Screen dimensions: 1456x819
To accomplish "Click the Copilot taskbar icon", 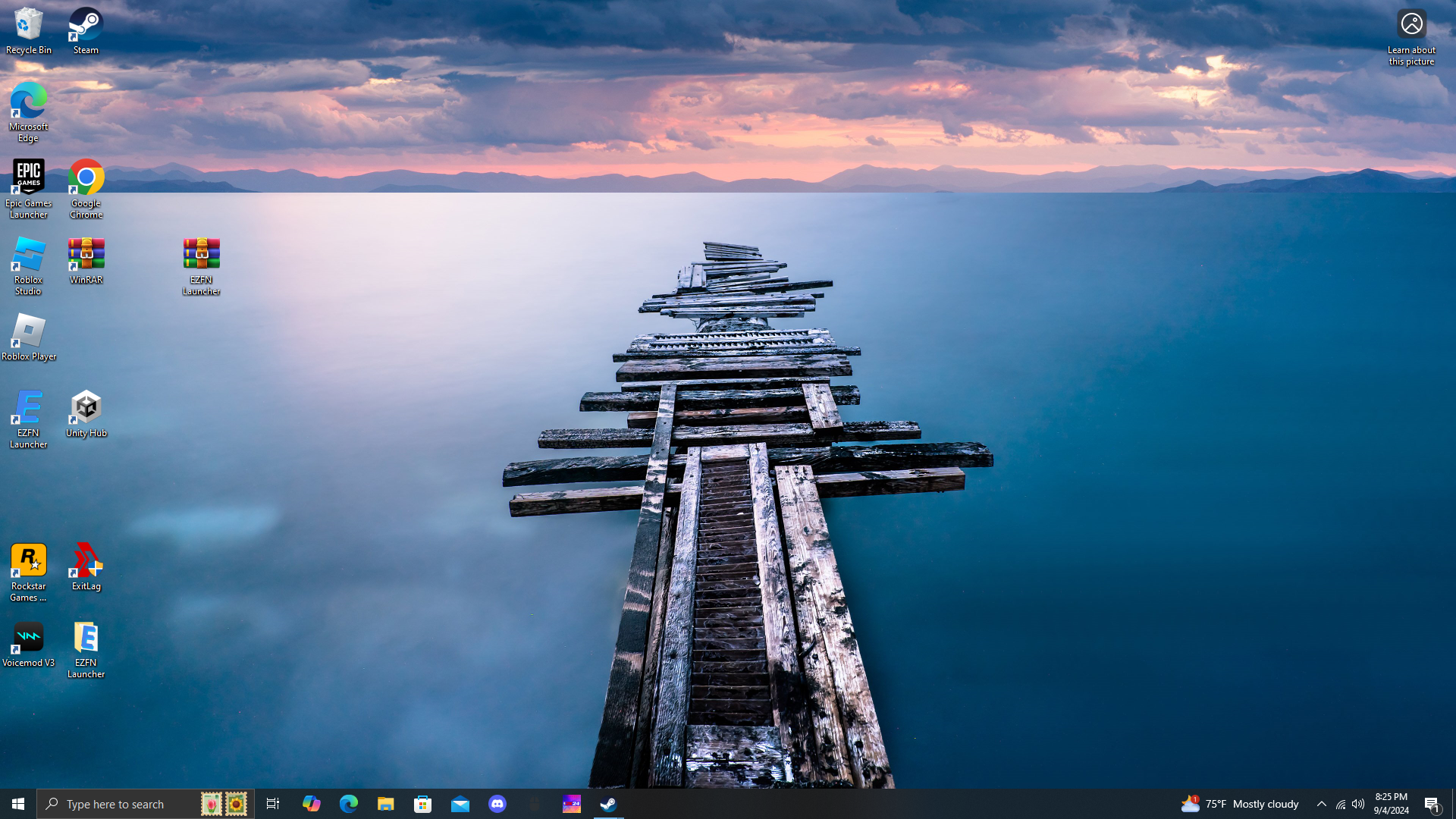I will [311, 804].
